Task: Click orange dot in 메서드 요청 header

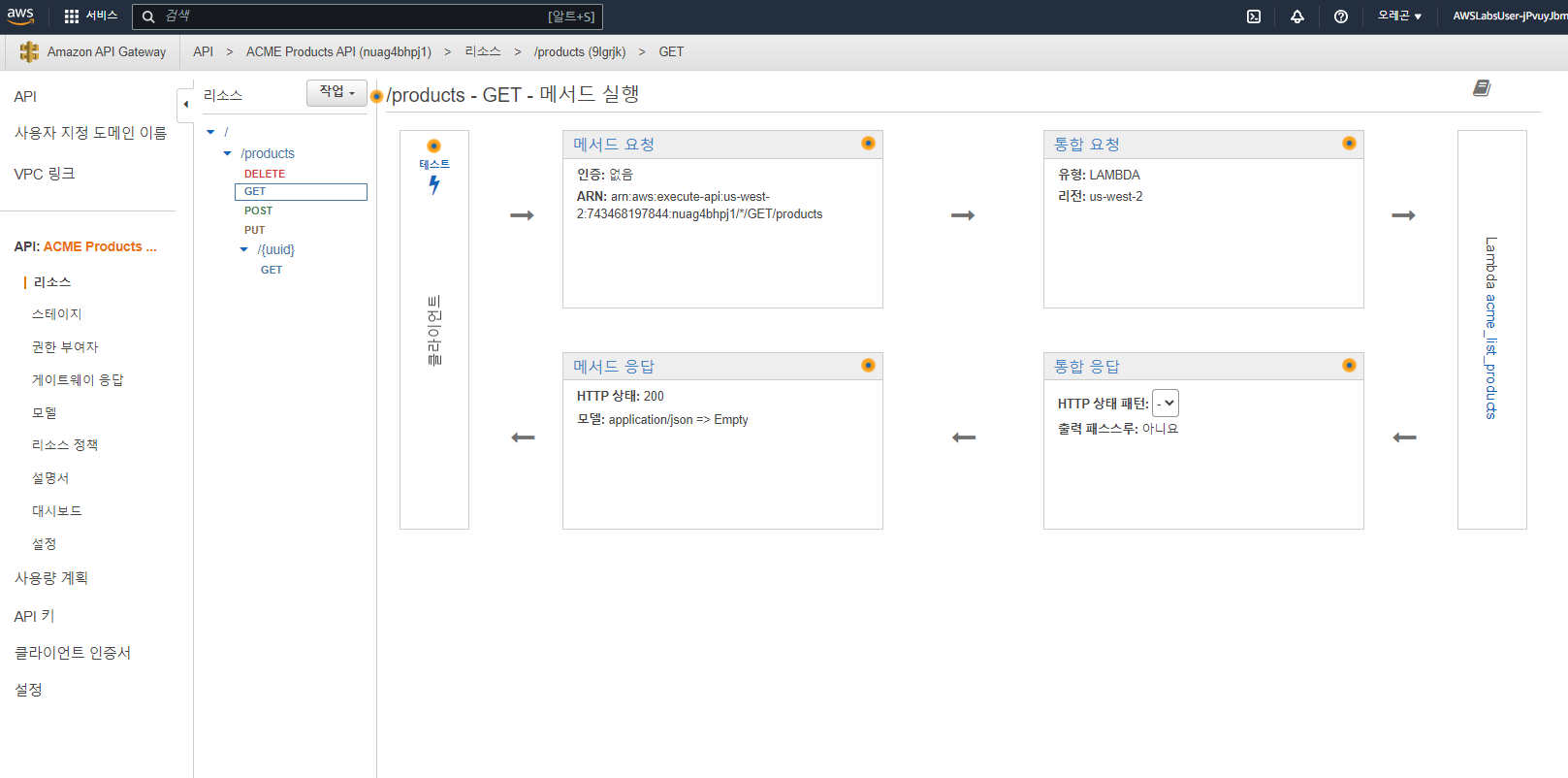Action: pyautogui.click(x=868, y=144)
